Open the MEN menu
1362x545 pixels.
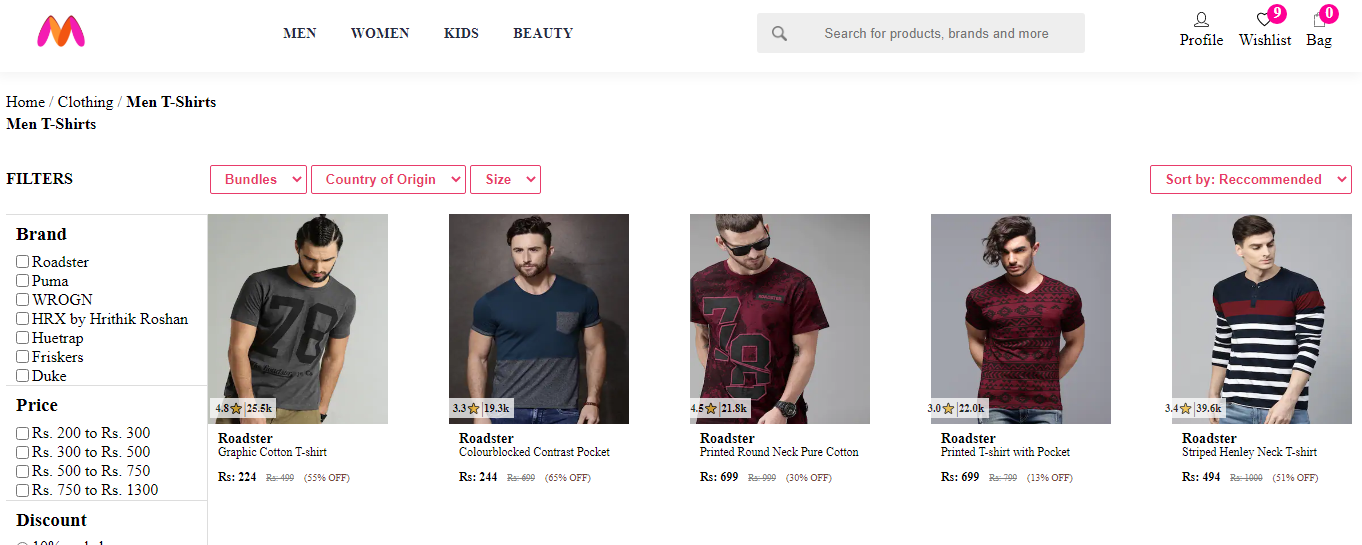point(300,33)
